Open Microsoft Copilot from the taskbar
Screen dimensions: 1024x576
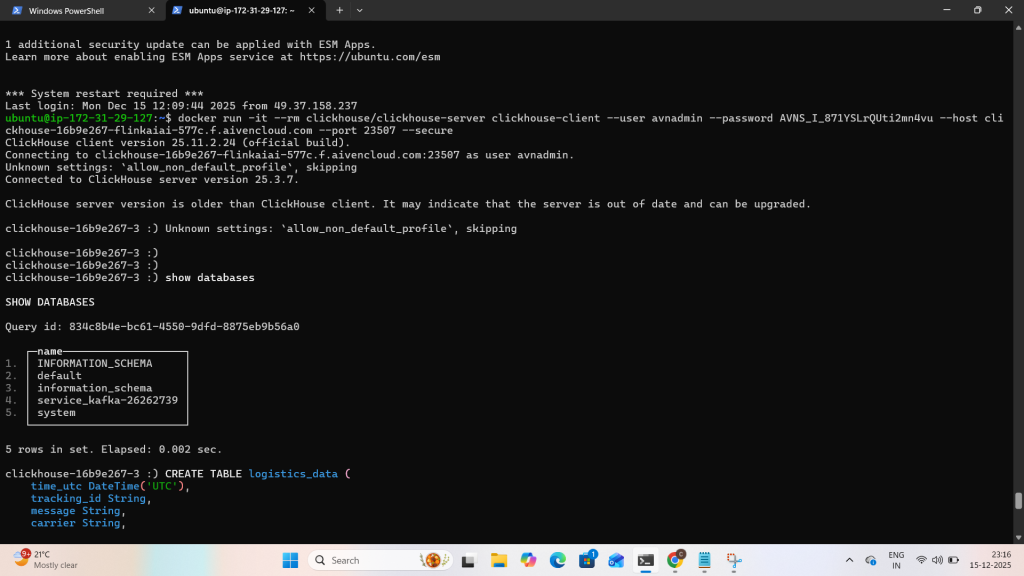pos(527,560)
